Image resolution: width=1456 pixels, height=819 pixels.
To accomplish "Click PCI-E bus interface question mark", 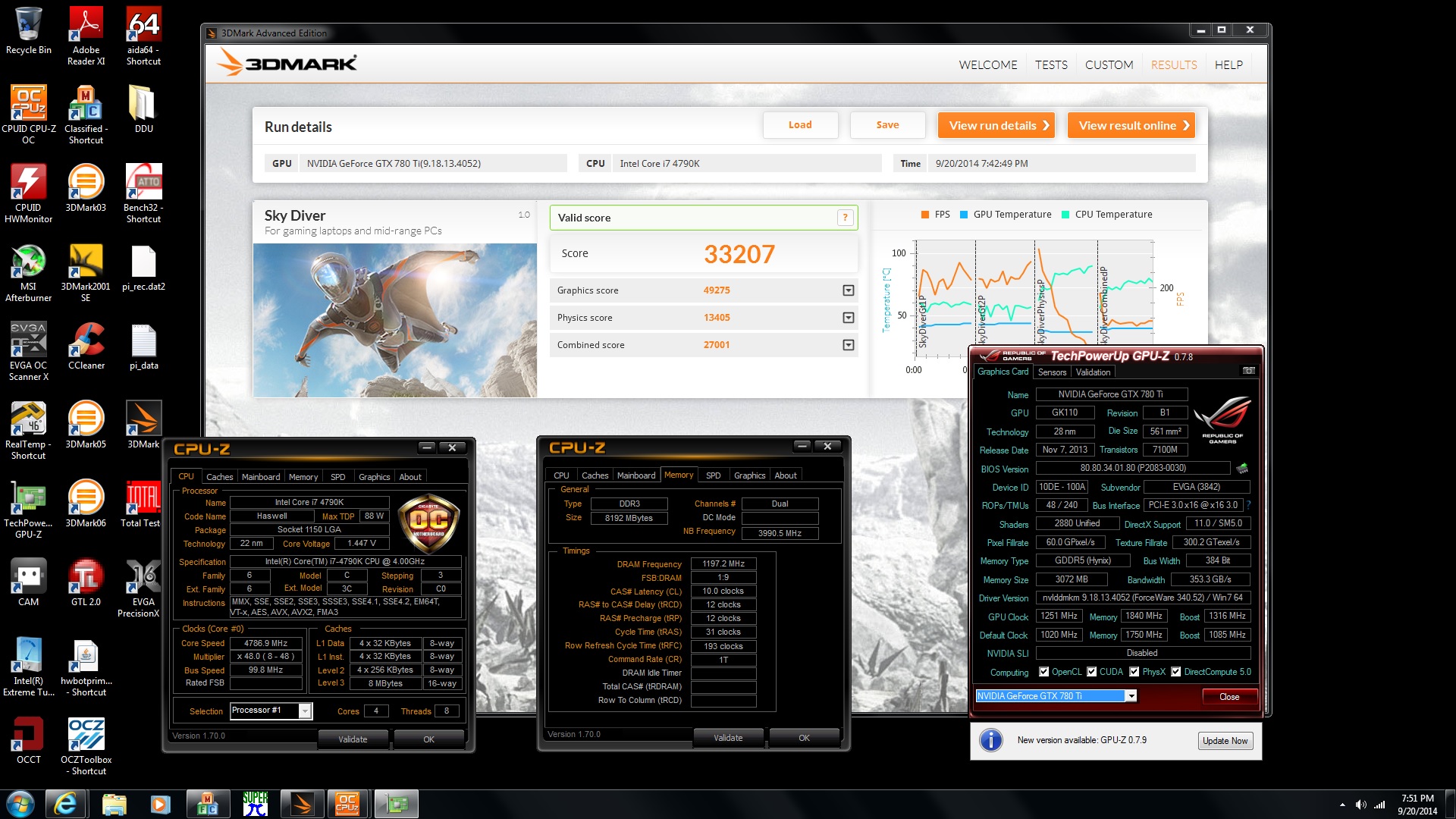I will (x=1248, y=505).
